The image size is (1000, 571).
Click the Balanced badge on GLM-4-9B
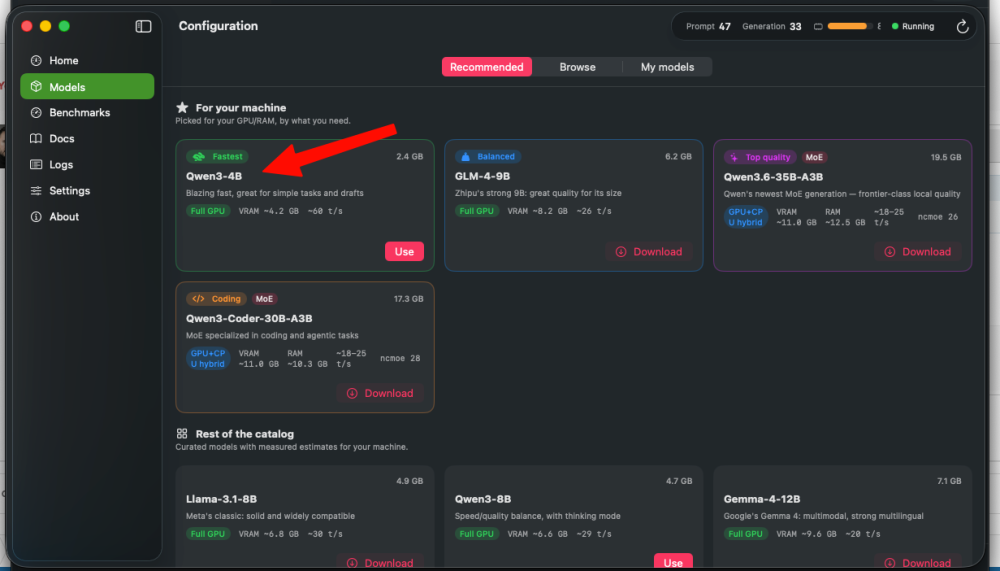tap(488, 156)
